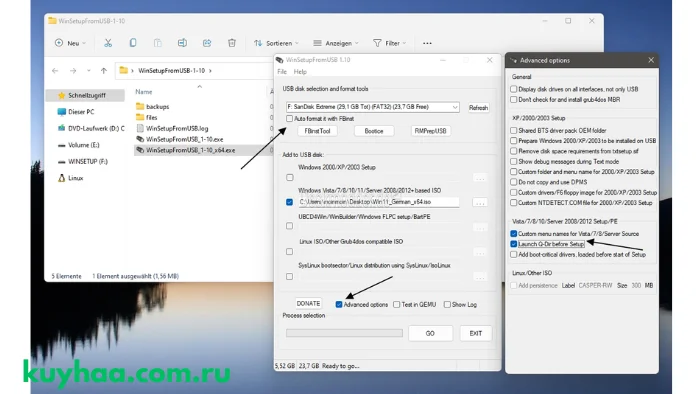Click the Refresh button
This screenshot has height=394, width=700.
478,108
